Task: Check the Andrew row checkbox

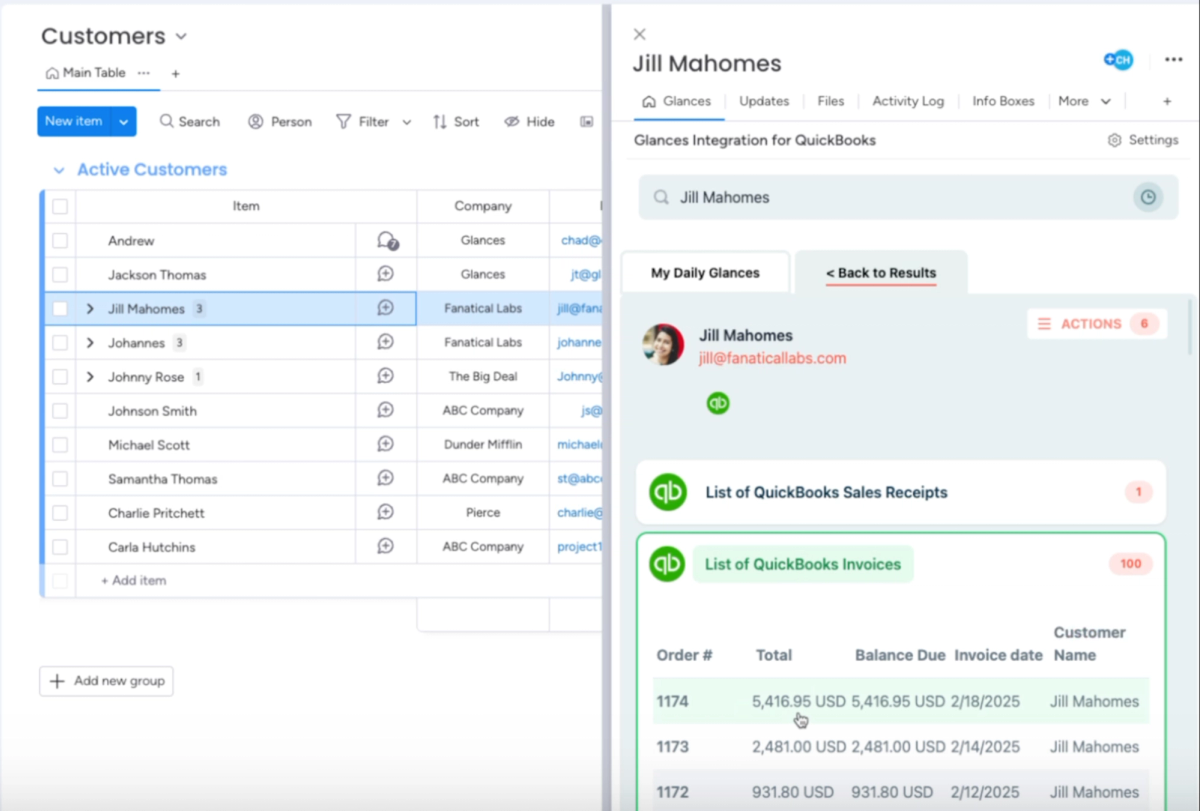Action: point(60,241)
